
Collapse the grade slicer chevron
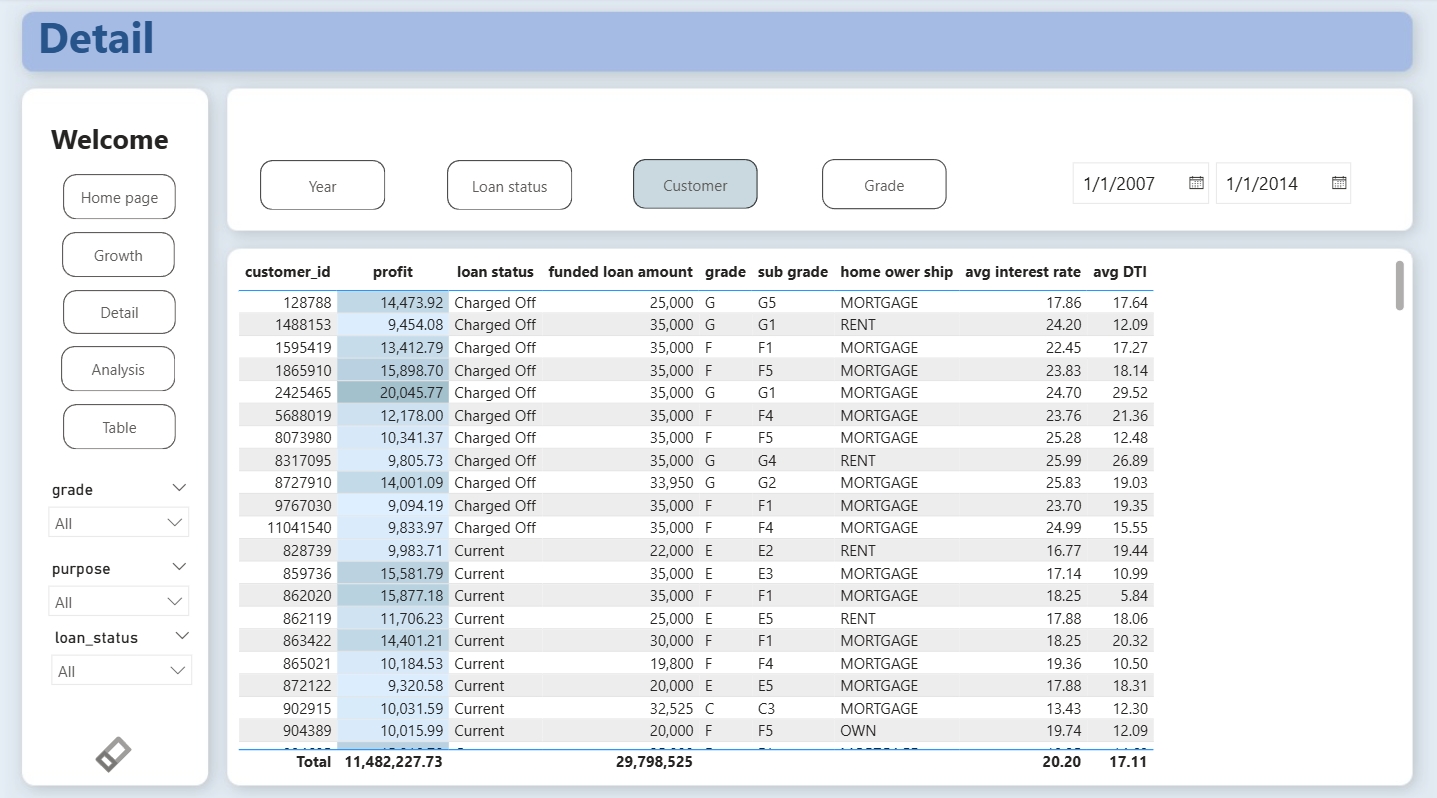[x=179, y=488]
